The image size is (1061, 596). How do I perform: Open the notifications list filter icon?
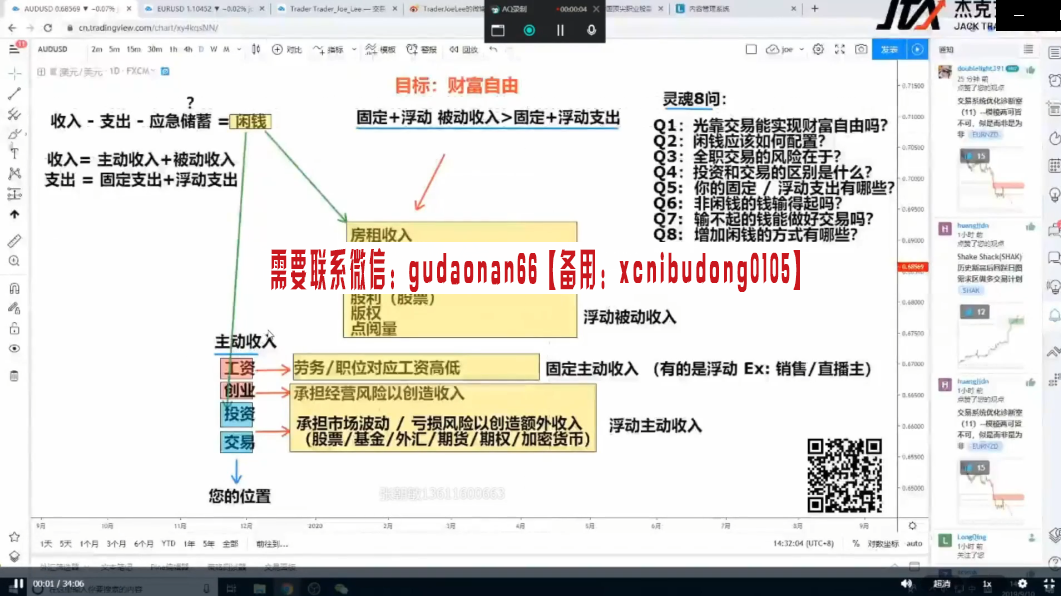[x=1029, y=49]
